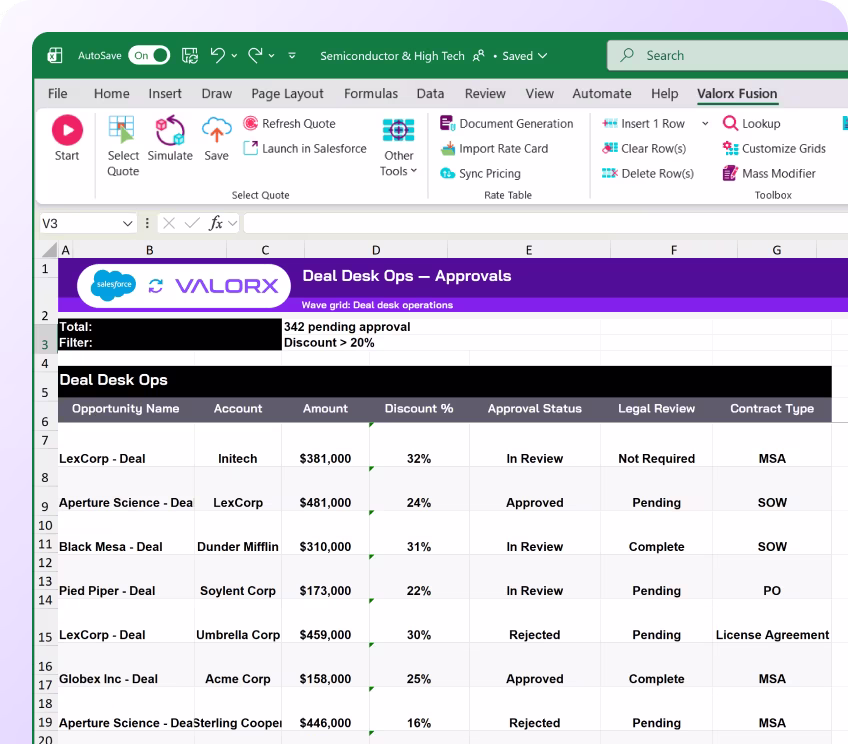Click Launch in Salesforce
This screenshot has width=848, height=744.
pos(305,148)
